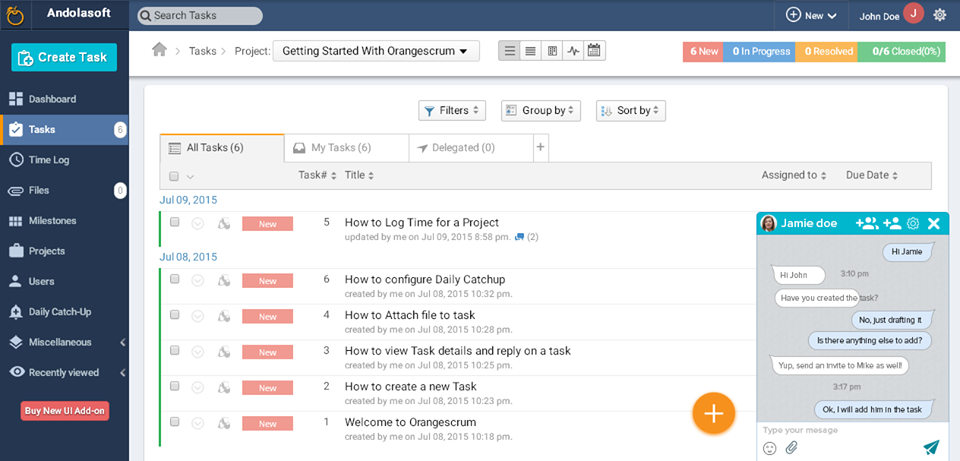Add a new tab with plus
This screenshot has height=461, width=960.
pos(541,148)
